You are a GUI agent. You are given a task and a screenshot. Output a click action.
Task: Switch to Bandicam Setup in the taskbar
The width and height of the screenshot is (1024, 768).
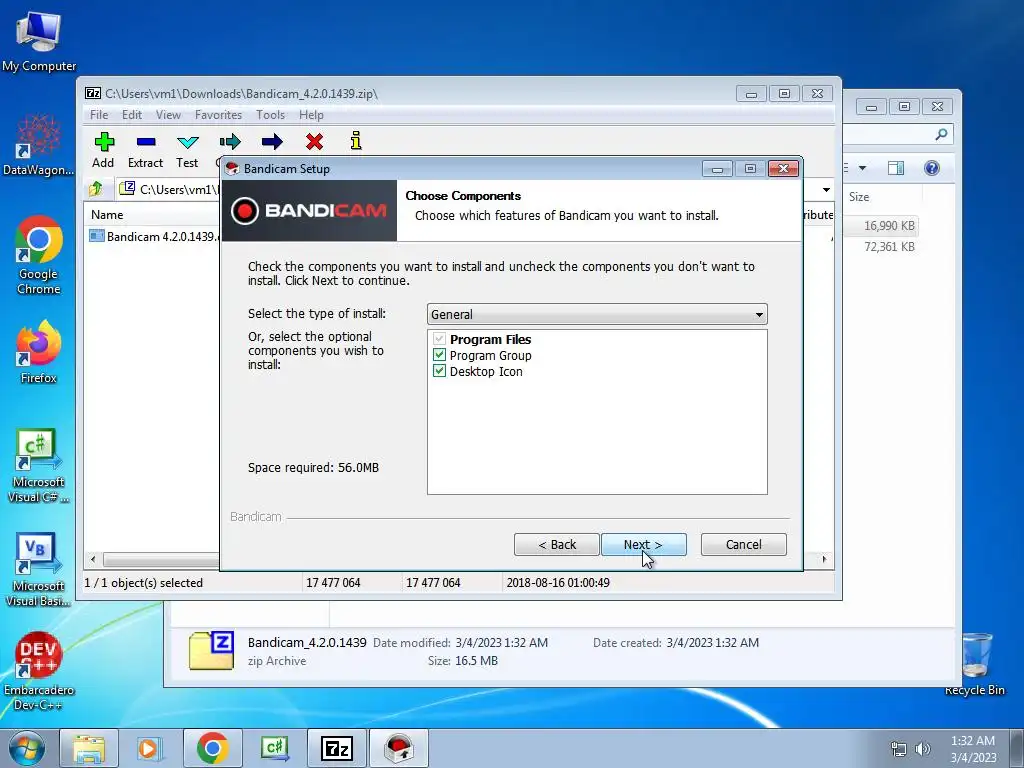point(399,748)
